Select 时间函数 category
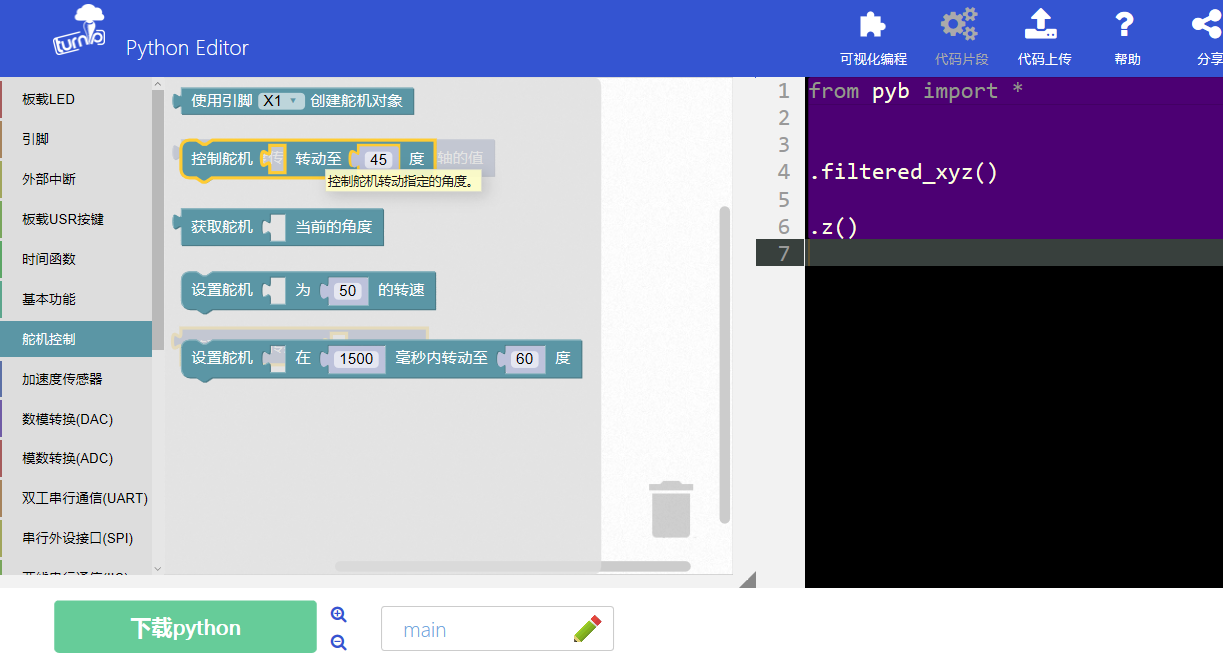The image size is (1223, 658). (x=76, y=259)
